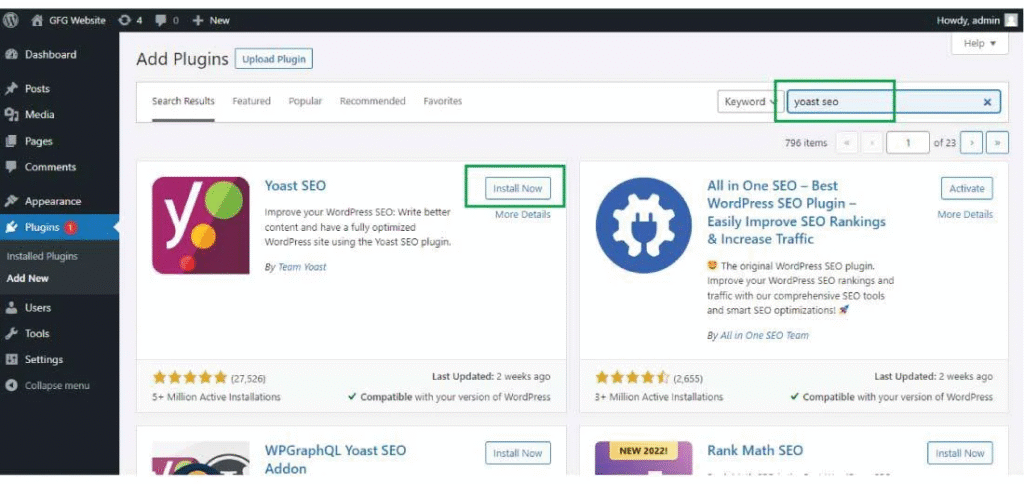Open WPGraphQL Yoast SEO Addon title
Viewport: 1024px width, 484px height.
[335, 459]
